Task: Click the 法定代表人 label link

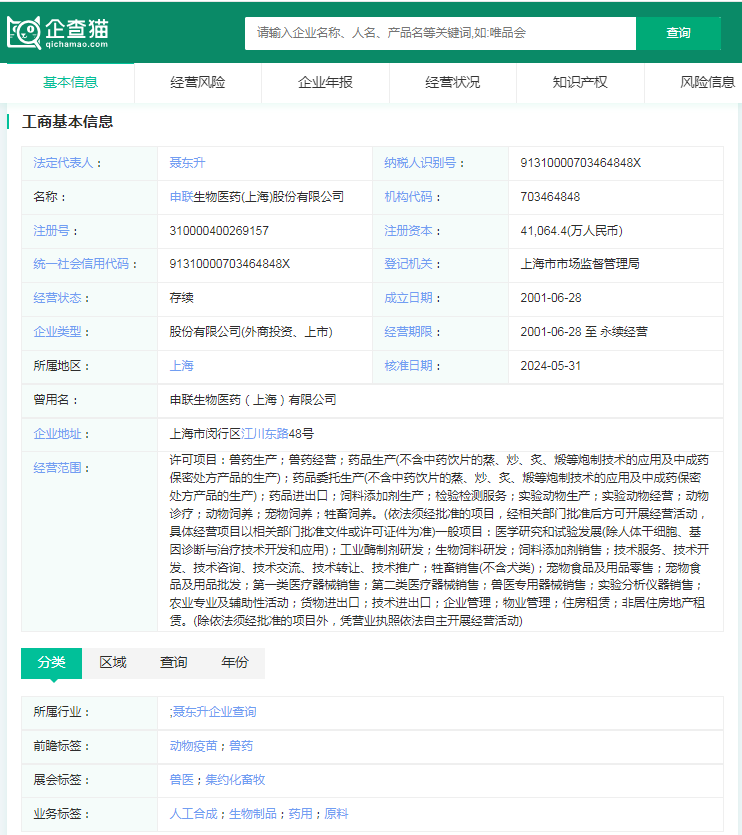Action: (x=63, y=163)
